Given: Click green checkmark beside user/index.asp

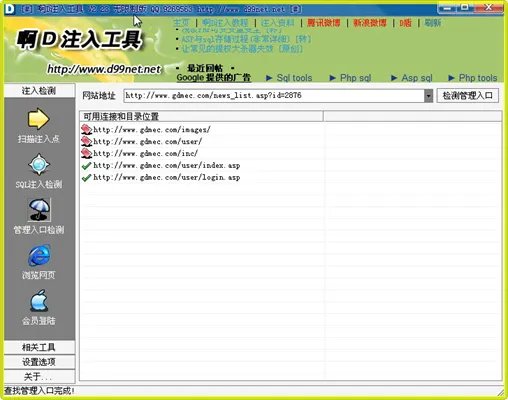Looking at the screenshot, I should (x=86, y=165).
